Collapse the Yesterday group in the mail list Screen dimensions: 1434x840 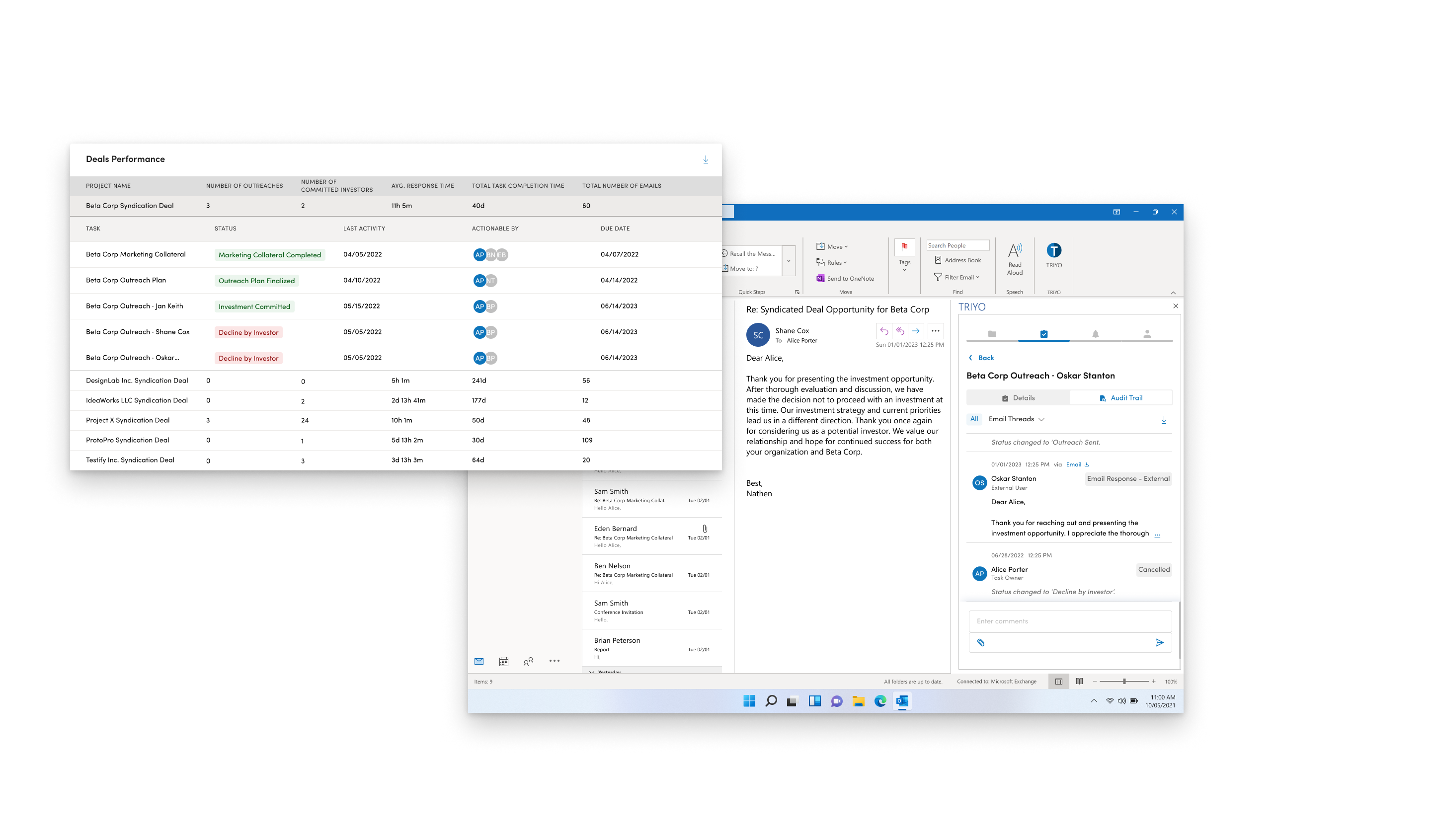click(x=592, y=672)
